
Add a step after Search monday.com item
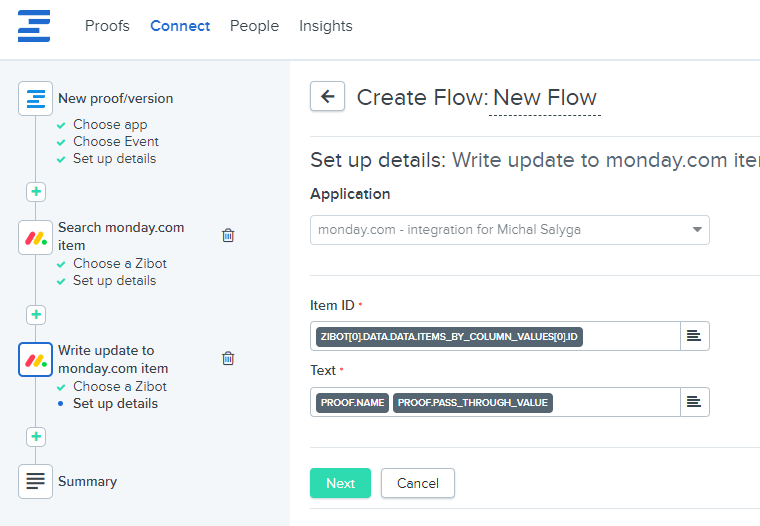(x=36, y=315)
